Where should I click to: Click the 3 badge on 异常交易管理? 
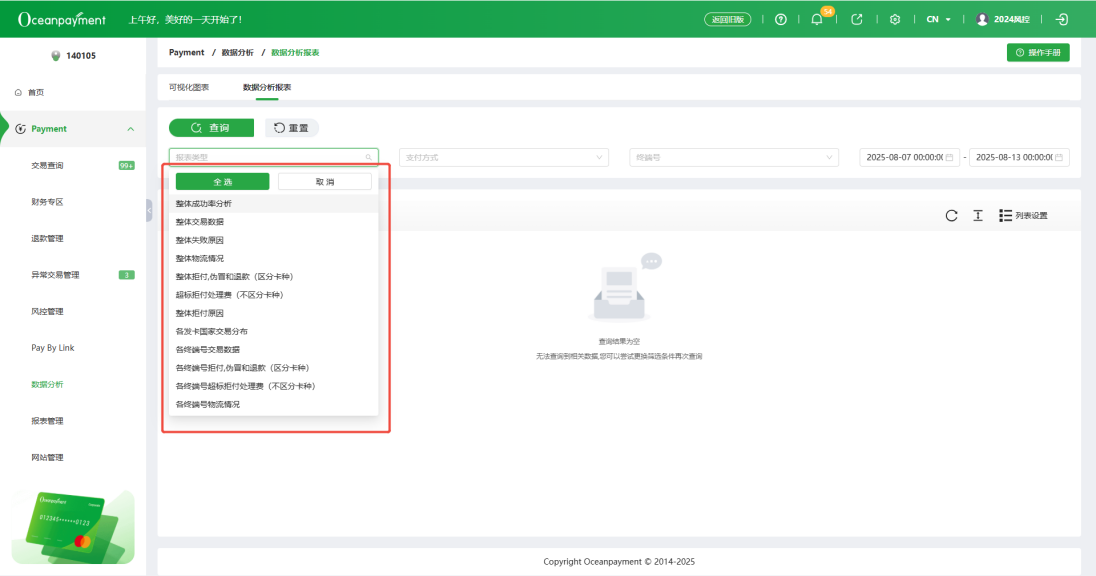click(127, 275)
